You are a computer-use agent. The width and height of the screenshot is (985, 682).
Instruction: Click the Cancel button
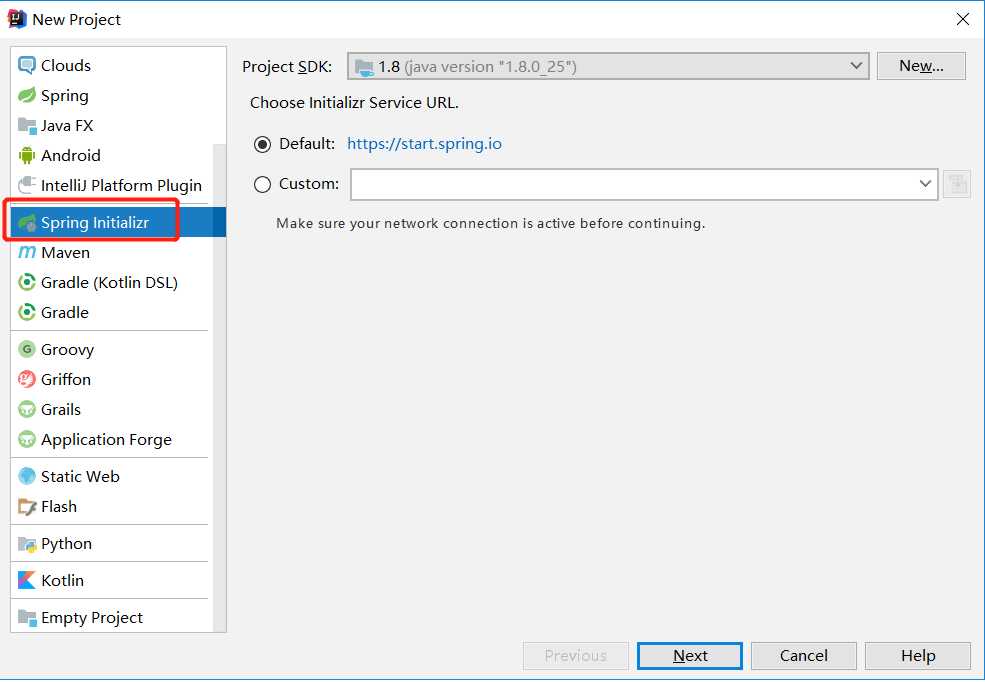[803, 656]
